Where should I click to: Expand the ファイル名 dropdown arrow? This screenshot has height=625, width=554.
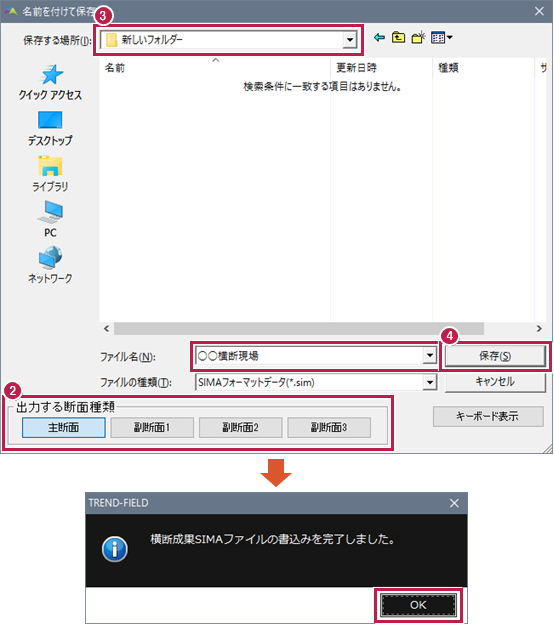click(429, 356)
